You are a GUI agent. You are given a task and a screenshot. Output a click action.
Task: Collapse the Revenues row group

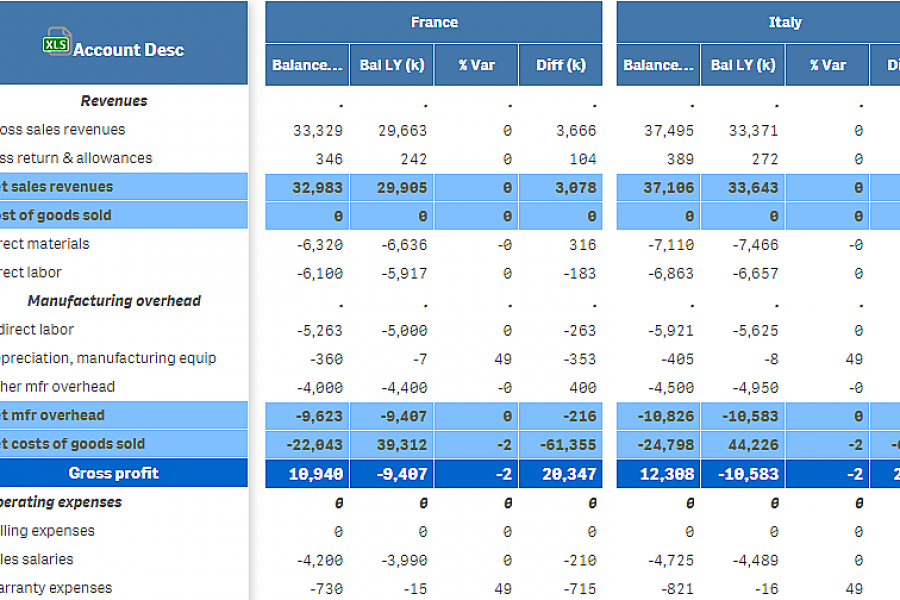(x=114, y=100)
